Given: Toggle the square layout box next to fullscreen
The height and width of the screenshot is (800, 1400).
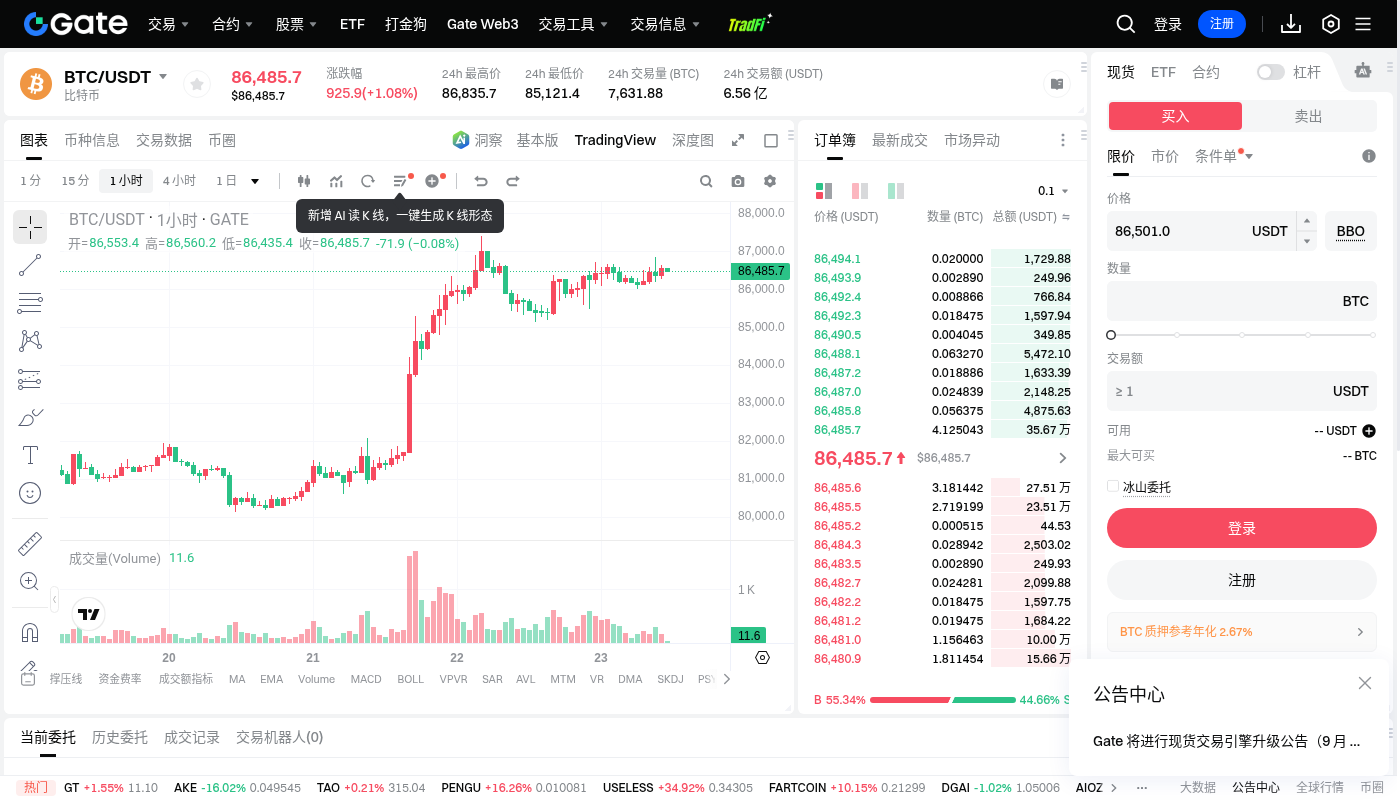Looking at the screenshot, I should tap(771, 140).
